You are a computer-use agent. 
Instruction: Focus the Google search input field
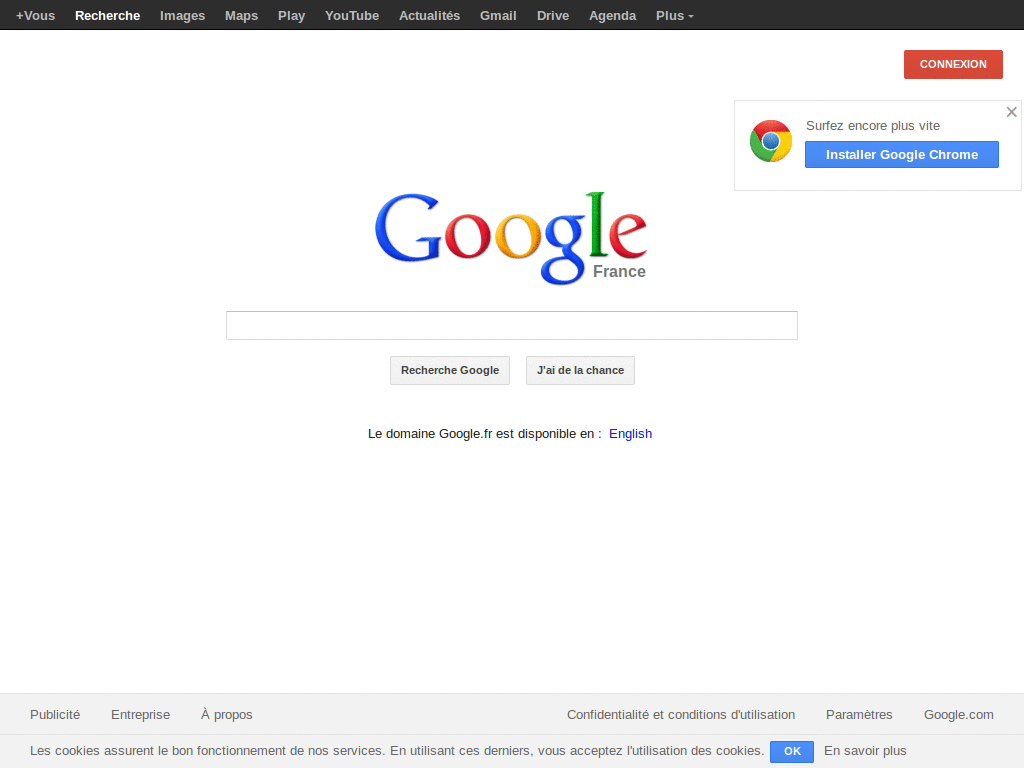click(x=511, y=325)
